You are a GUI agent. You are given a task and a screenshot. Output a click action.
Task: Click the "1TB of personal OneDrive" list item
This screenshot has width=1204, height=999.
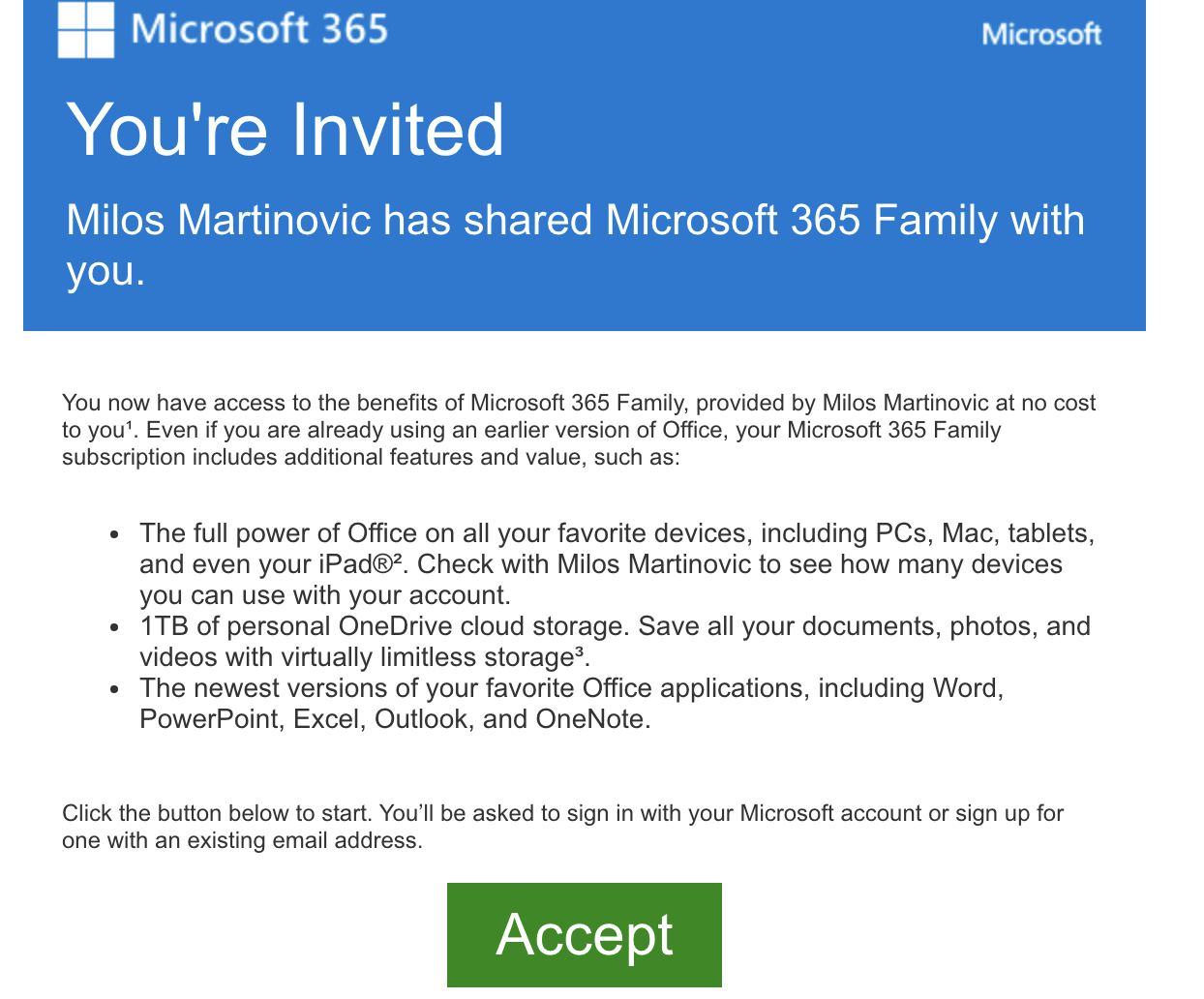[616, 642]
